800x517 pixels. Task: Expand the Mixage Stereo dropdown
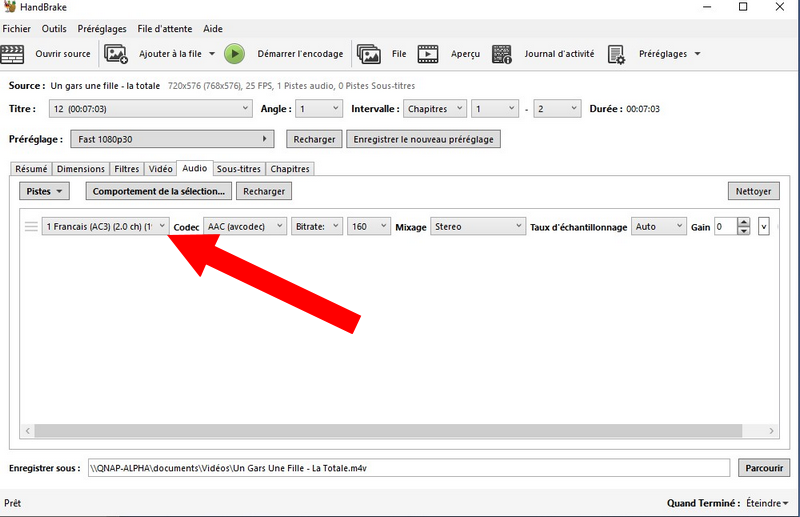pyautogui.click(x=478, y=227)
